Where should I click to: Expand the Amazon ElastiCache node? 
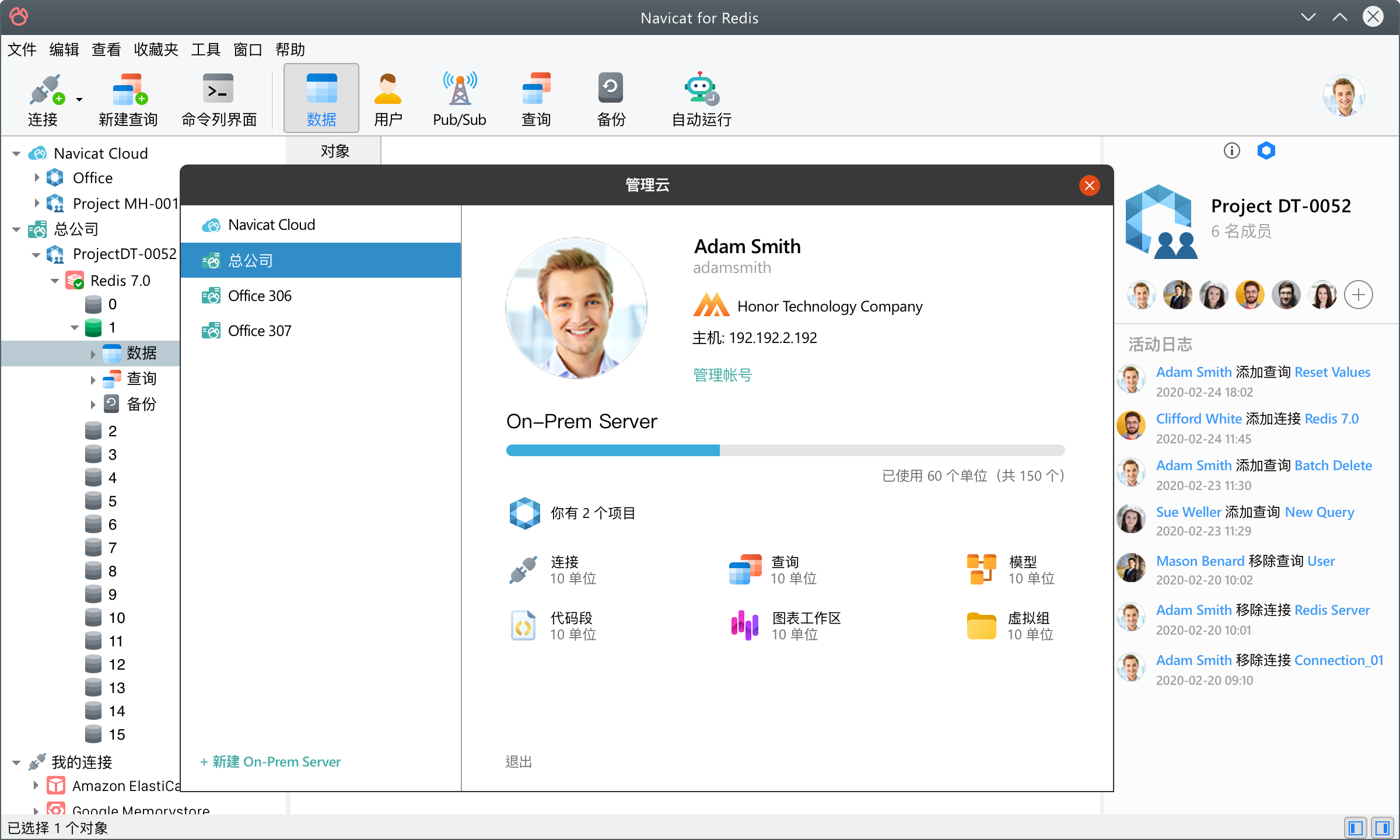pyautogui.click(x=36, y=785)
